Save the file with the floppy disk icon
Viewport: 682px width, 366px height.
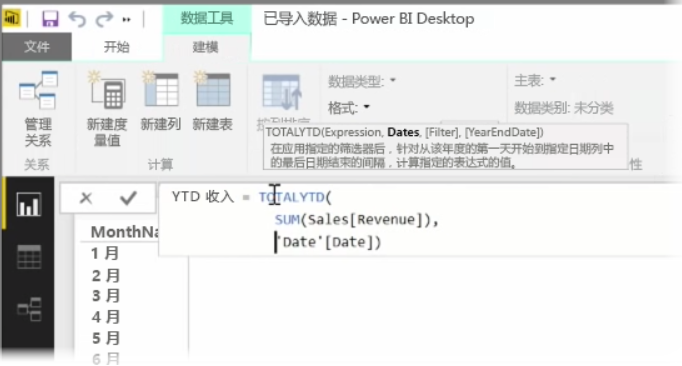50,19
